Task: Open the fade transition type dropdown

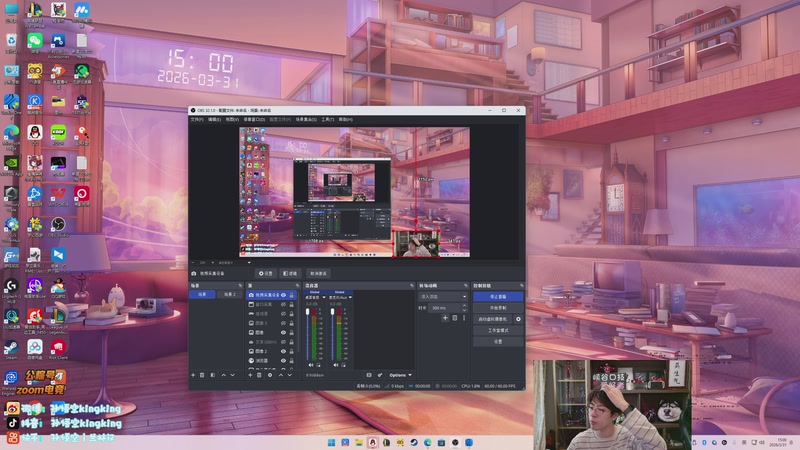Action: [x=443, y=296]
